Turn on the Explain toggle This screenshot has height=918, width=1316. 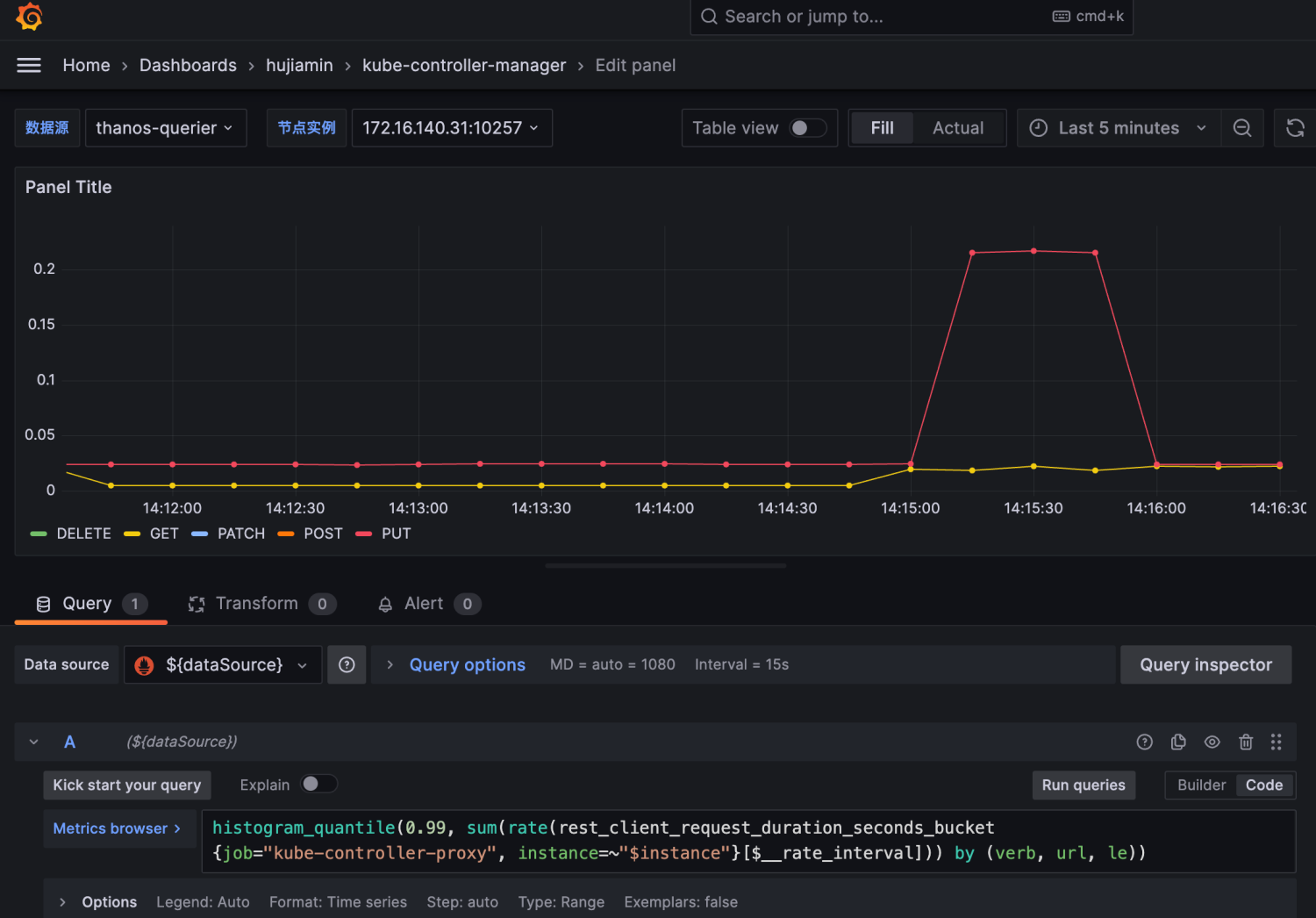pos(318,785)
